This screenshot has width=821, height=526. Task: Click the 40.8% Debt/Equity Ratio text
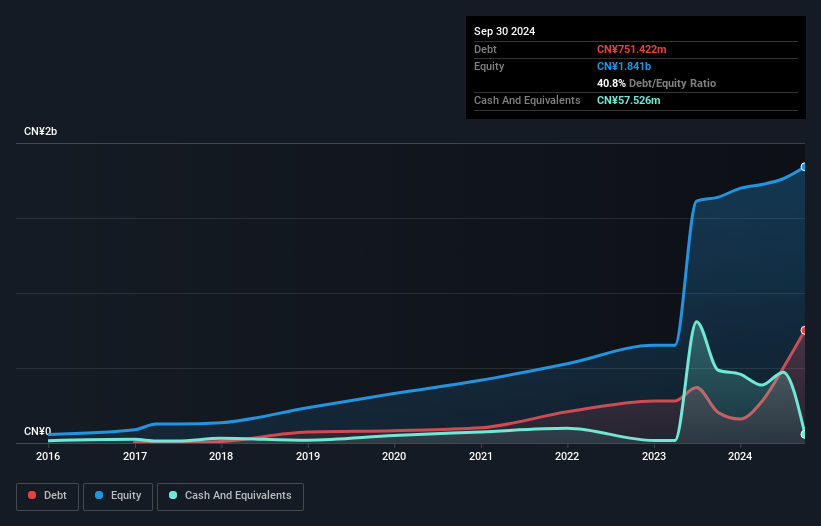tap(656, 83)
